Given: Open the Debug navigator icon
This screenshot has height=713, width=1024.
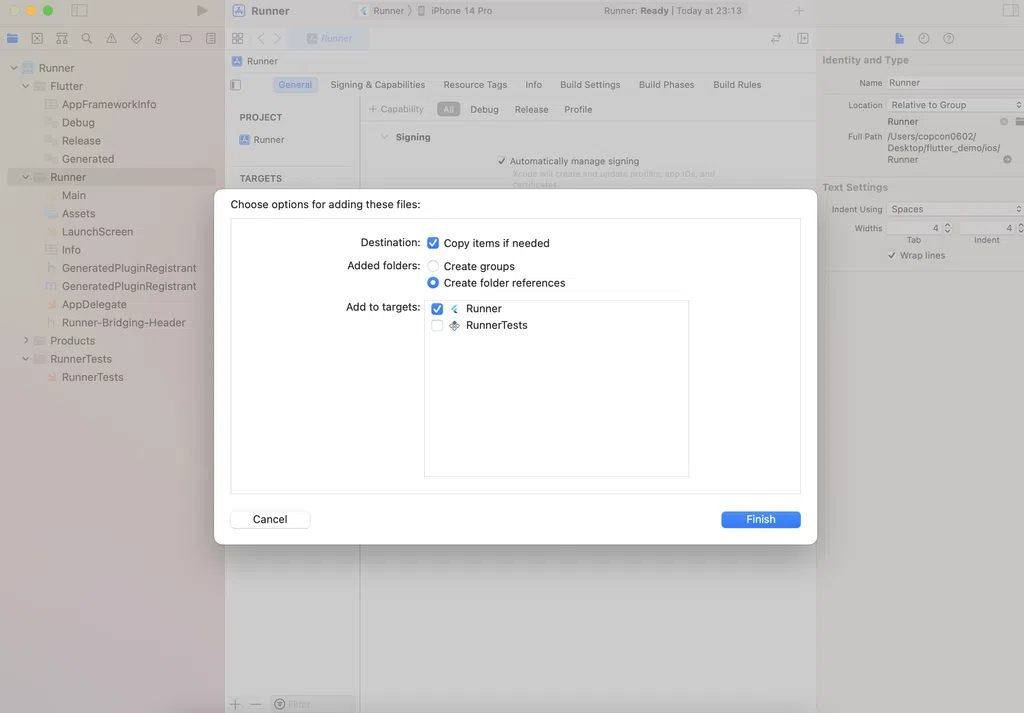Looking at the screenshot, I should (x=161, y=39).
